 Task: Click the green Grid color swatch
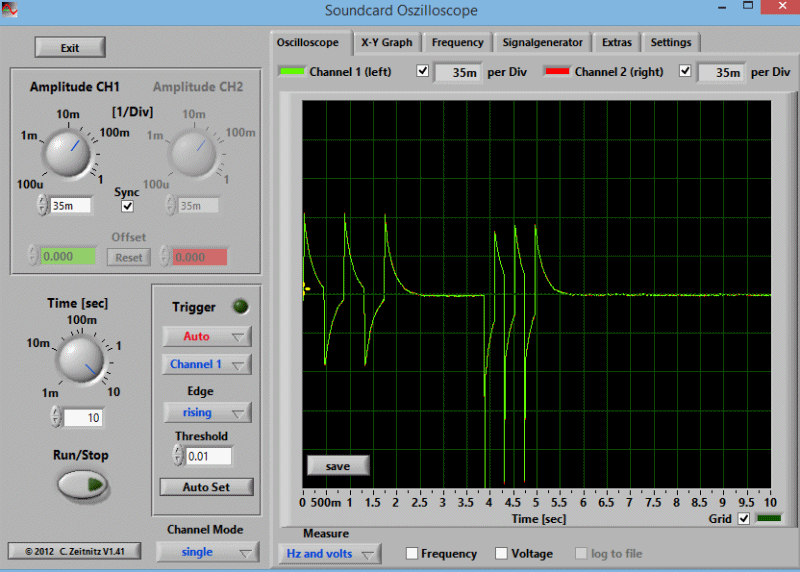point(769,518)
